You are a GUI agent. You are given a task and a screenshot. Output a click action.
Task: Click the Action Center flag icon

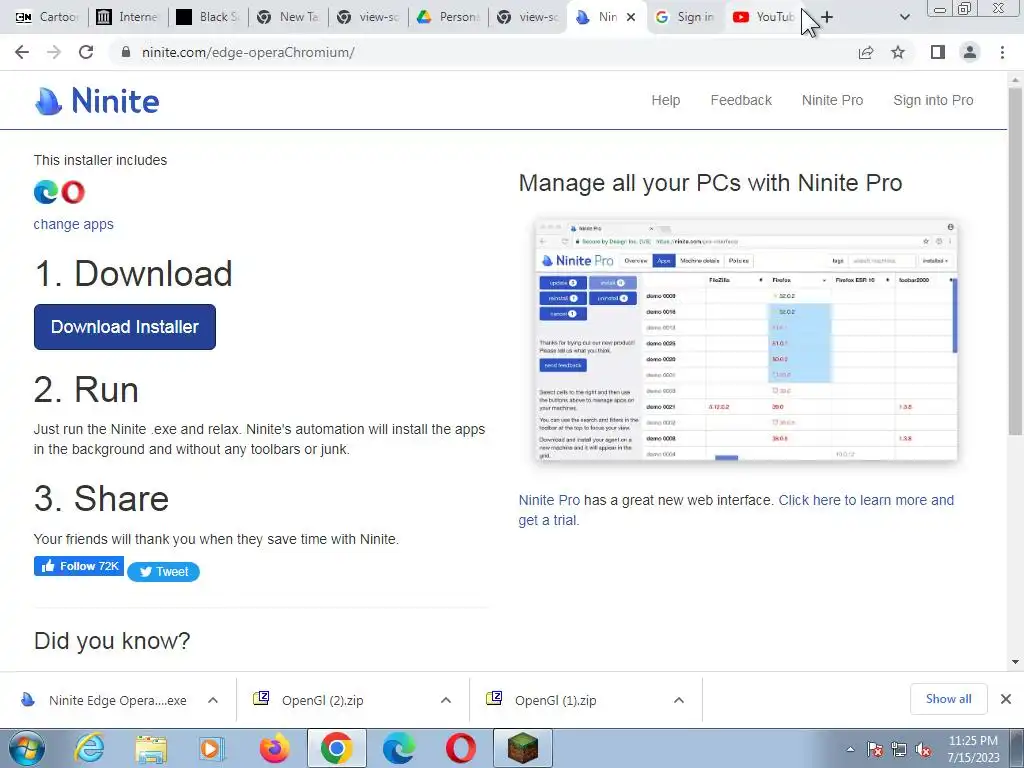(874, 749)
